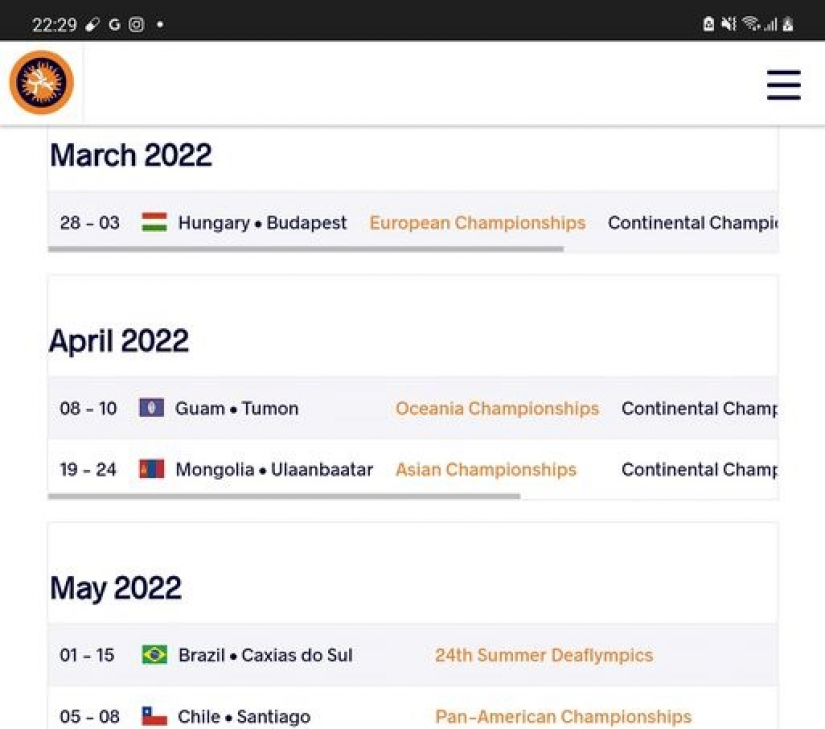Screen dimensions: 825x729
Task: Open the hamburger menu
Action: (783, 84)
